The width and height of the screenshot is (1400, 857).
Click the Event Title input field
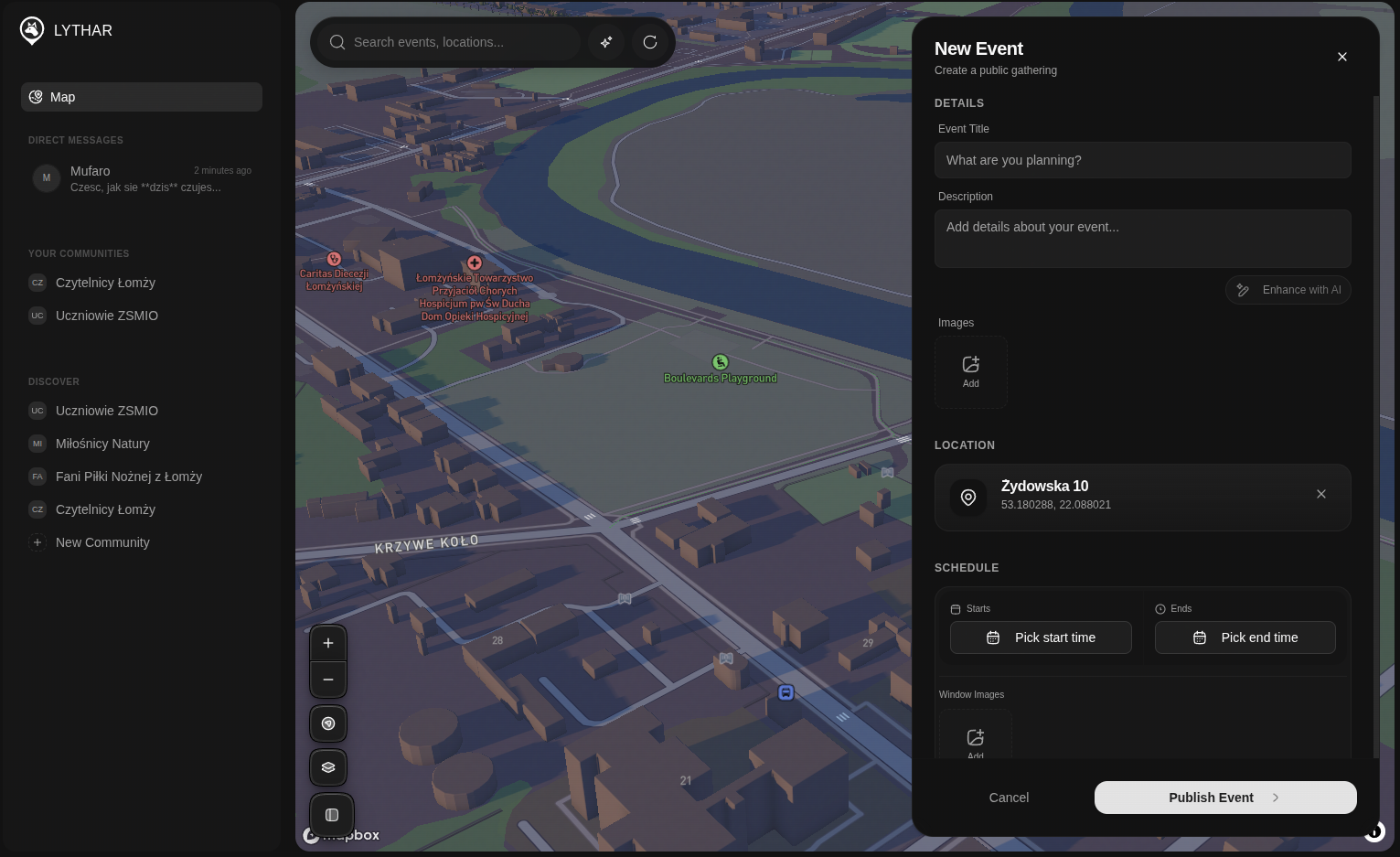1142,160
